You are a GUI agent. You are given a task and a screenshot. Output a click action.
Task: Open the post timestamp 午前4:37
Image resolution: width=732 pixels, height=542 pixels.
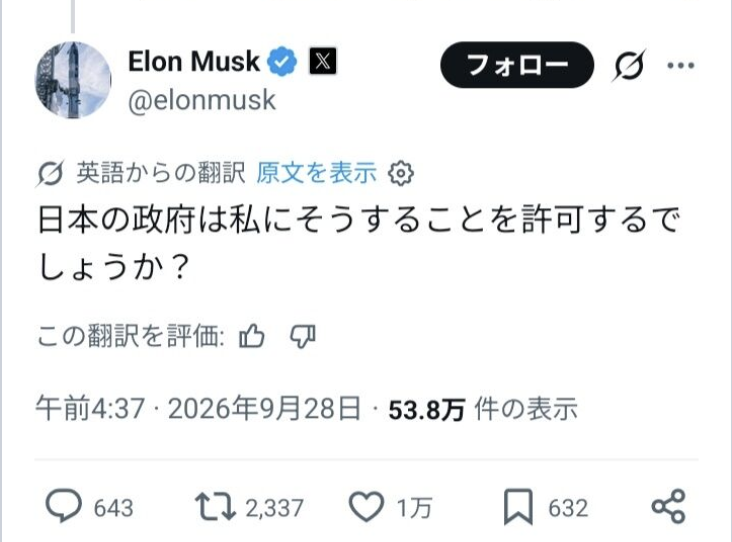pos(90,408)
